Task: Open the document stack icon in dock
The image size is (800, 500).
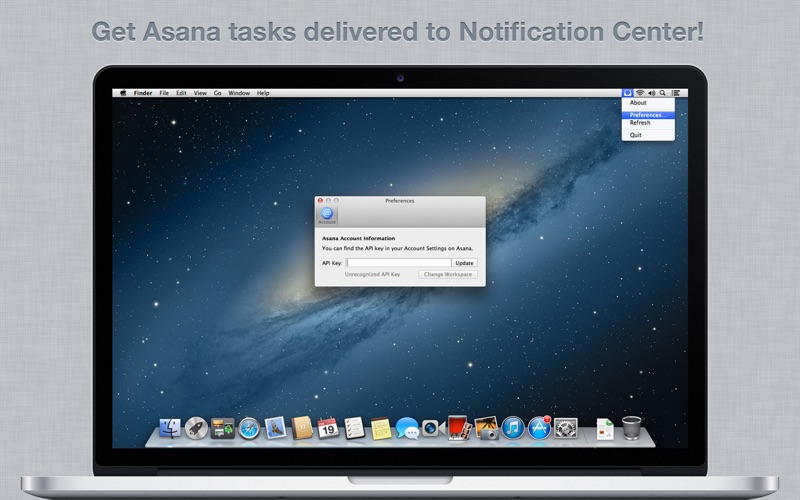Action: [605, 429]
